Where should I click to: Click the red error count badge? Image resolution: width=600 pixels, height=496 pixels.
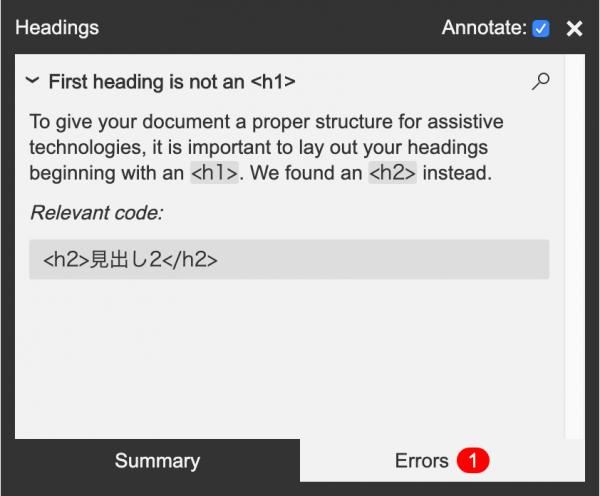[x=473, y=460]
